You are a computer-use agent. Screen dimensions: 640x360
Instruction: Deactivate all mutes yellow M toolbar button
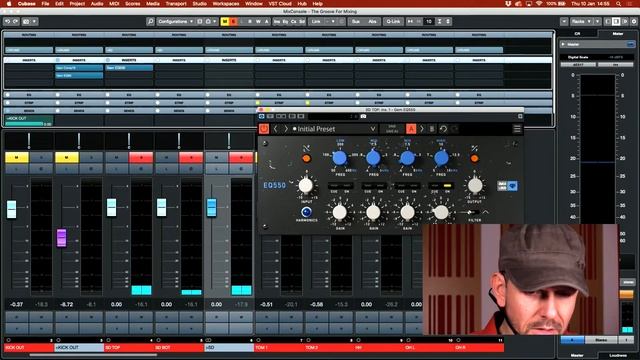[x=224, y=21]
